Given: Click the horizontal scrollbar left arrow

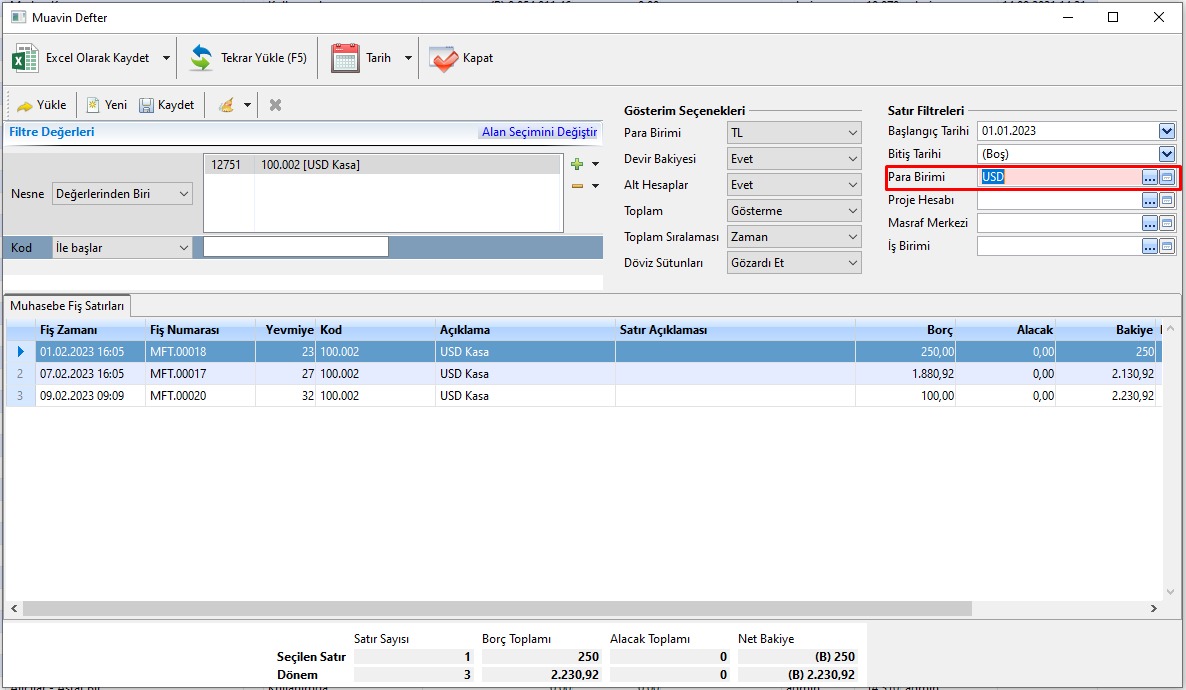Looking at the screenshot, I should pyautogui.click(x=14, y=608).
